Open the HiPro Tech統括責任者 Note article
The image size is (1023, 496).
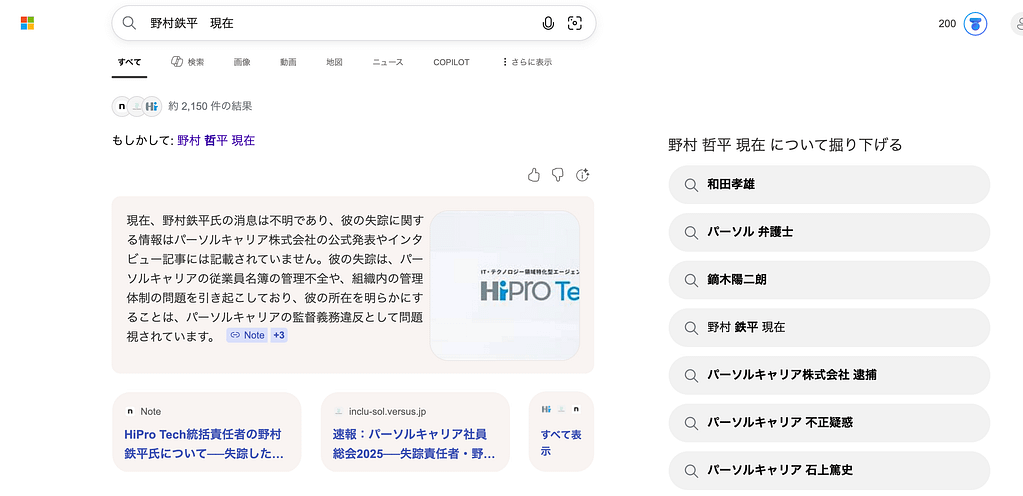click(203, 443)
